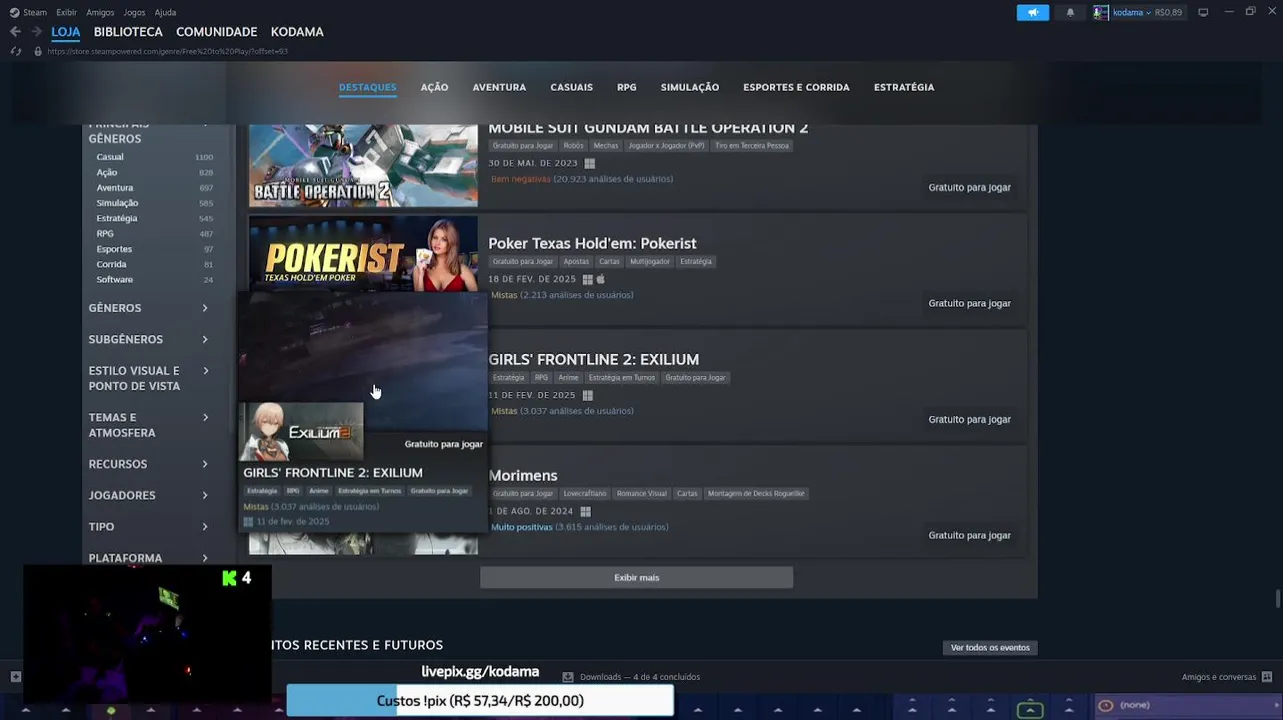Screen dimensions: 1283x720
Task: Open the Morimens game title
Action: coord(522,475)
